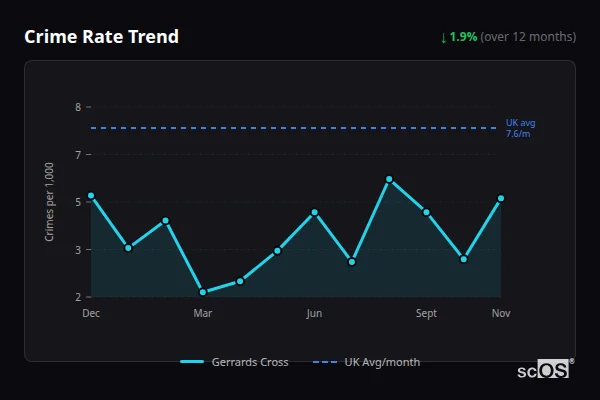Click the 'Nov' x-axis label
The image size is (600, 400).
click(501, 313)
